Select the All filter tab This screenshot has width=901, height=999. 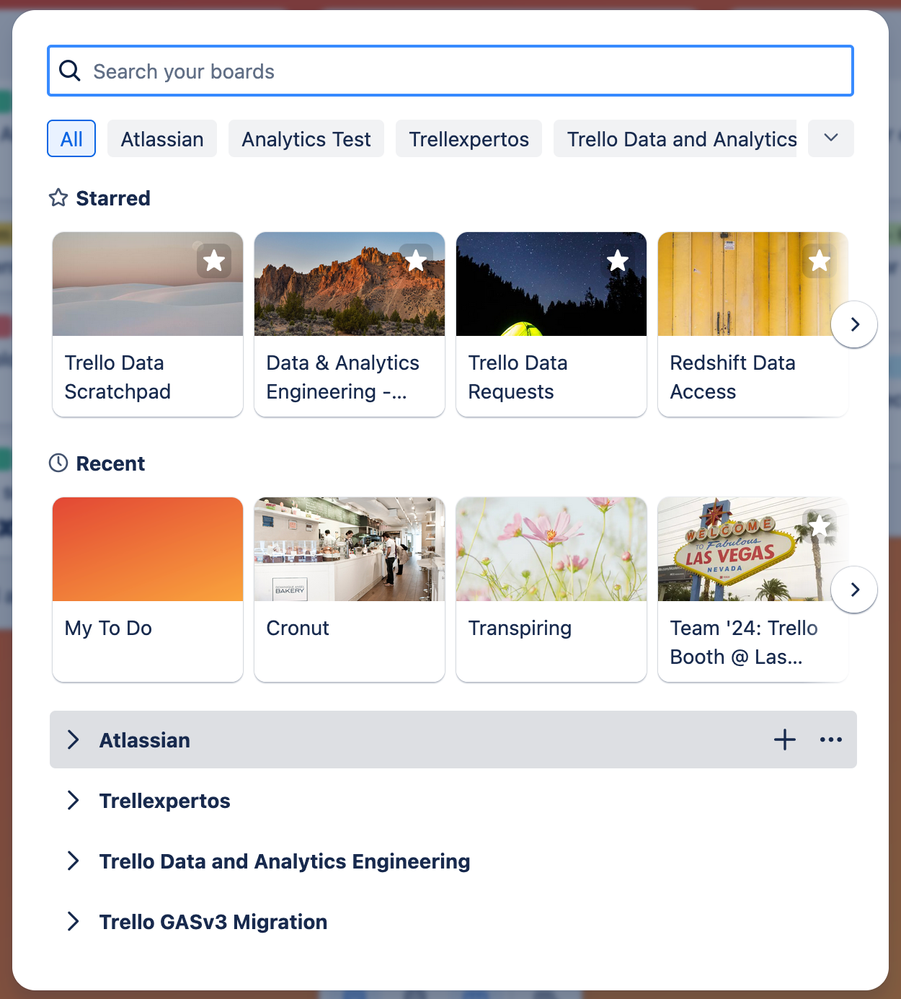(x=71, y=138)
